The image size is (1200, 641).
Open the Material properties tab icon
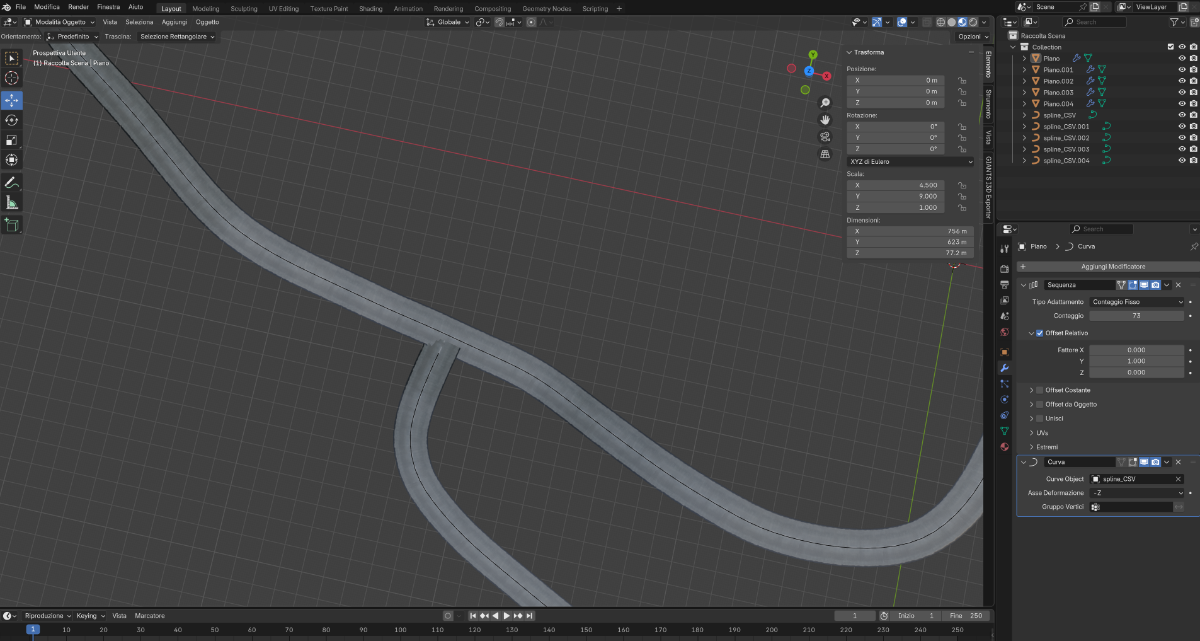tap(1005, 447)
